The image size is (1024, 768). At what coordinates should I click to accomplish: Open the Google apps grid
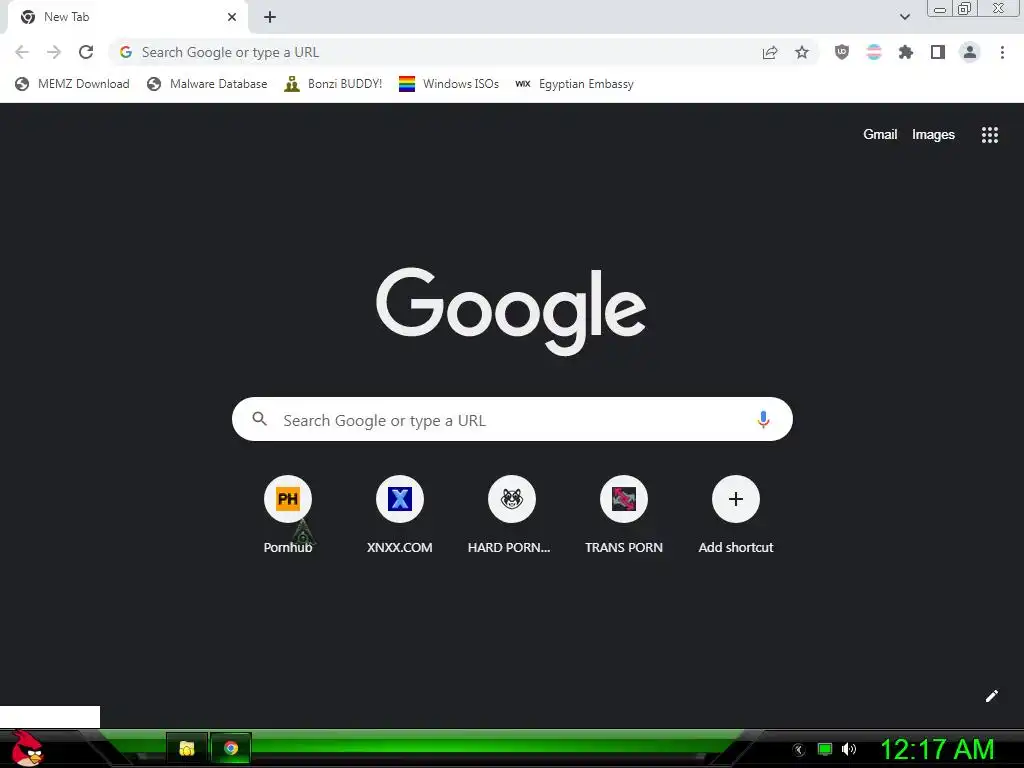point(990,135)
